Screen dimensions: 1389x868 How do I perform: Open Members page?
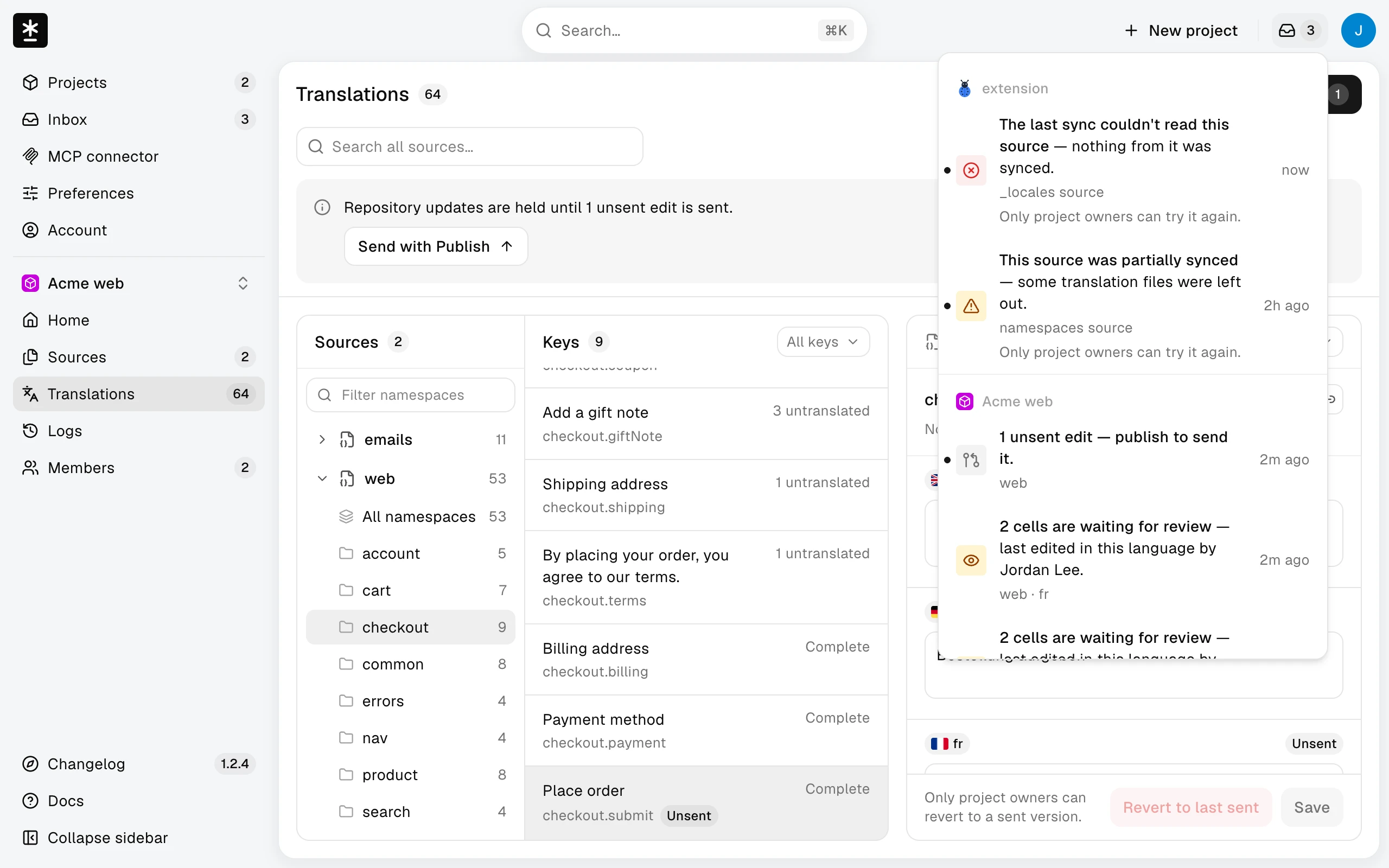[x=139, y=468]
